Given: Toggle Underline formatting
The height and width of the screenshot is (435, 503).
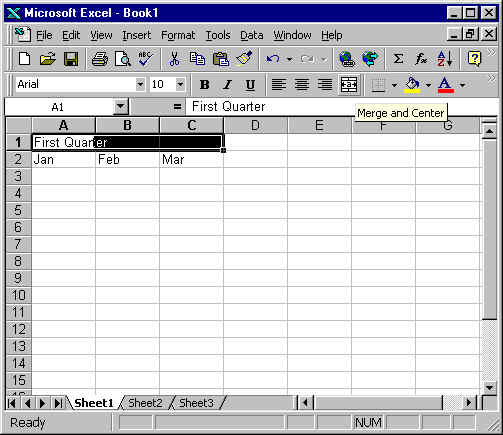Looking at the screenshot, I should click(x=250, y=85).
